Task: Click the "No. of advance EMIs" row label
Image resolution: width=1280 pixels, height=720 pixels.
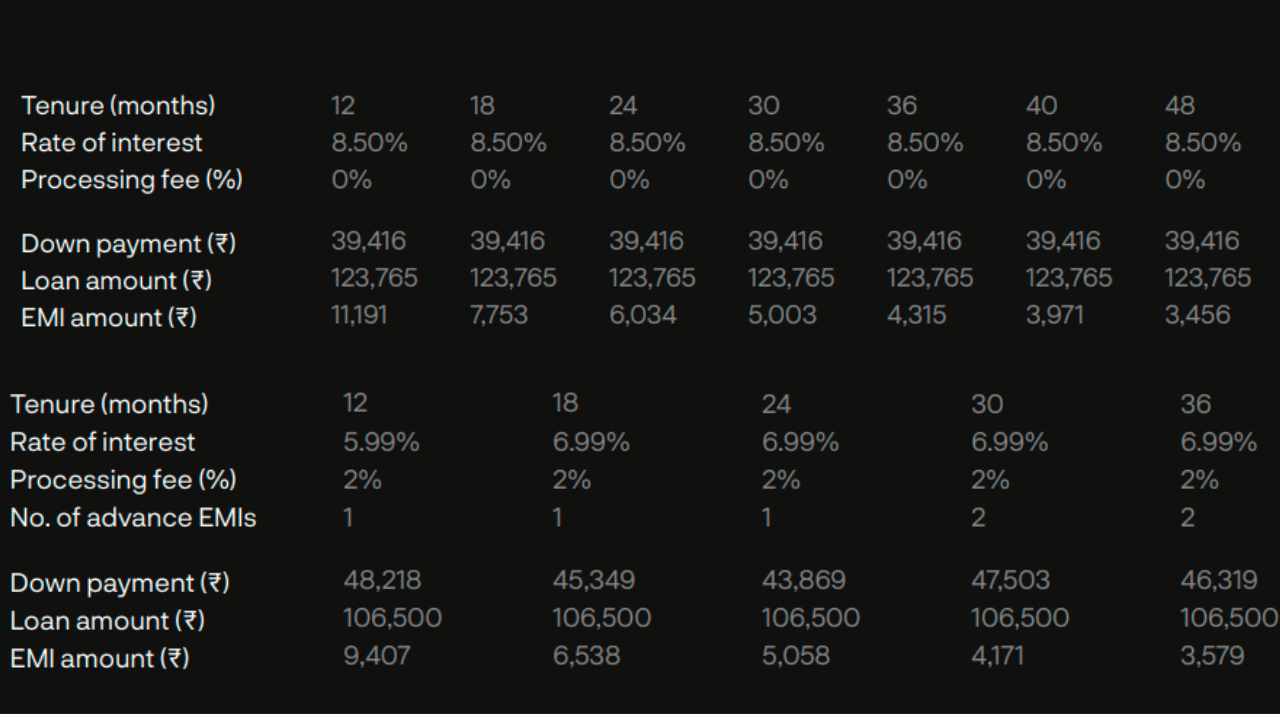Action: click(x=133, y=518)
